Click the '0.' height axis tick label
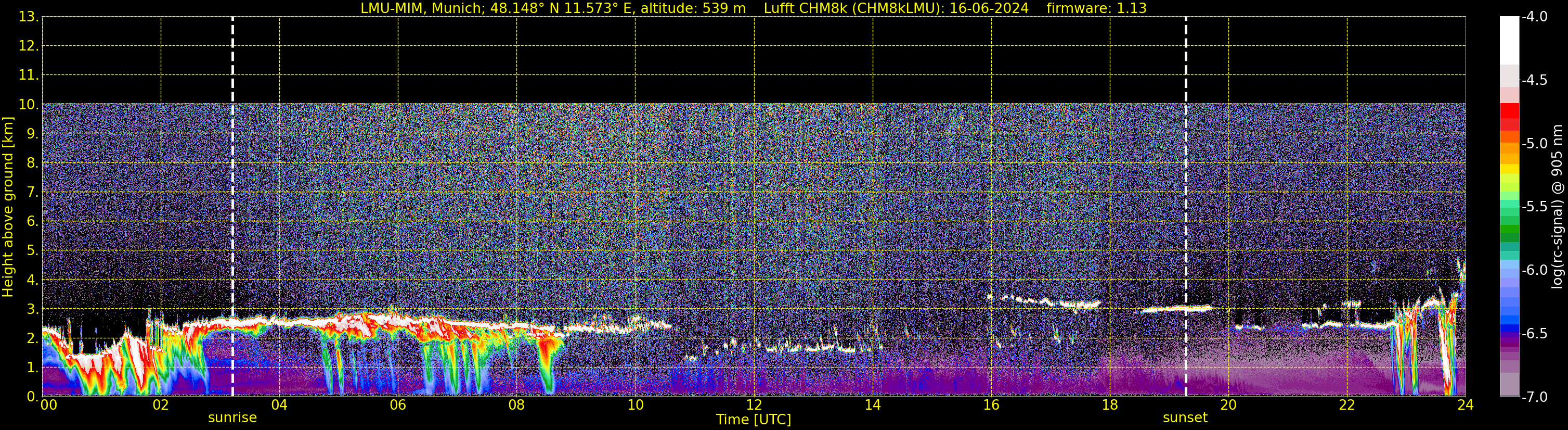 (32, 397)
